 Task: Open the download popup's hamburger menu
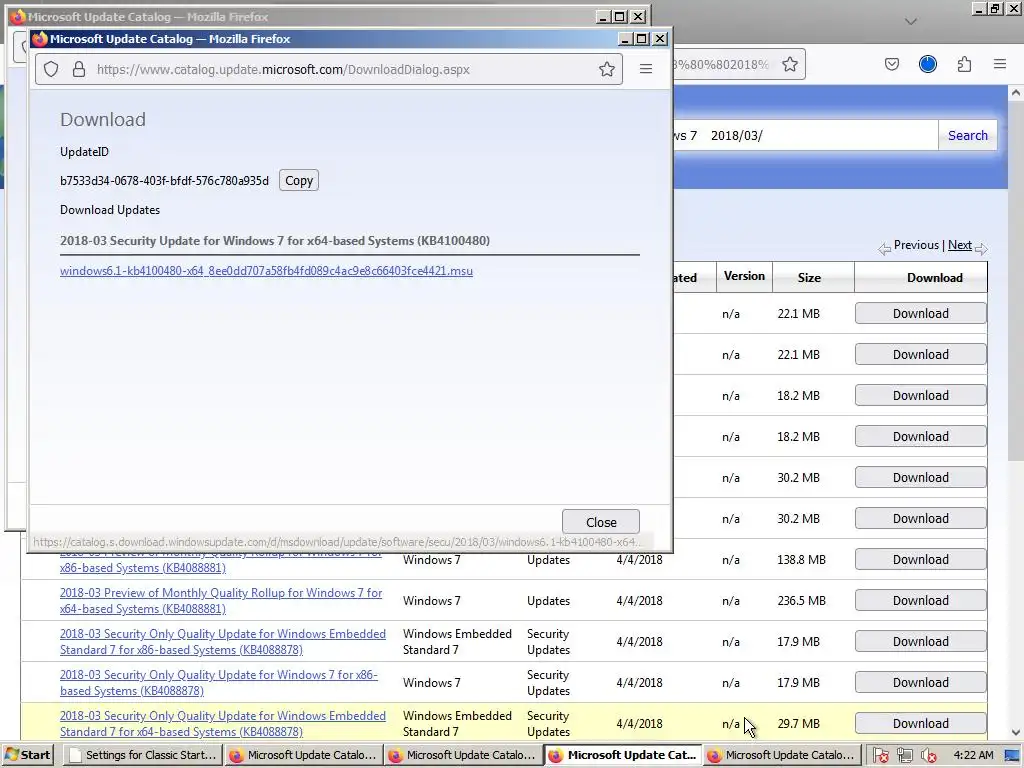[646, 69]
